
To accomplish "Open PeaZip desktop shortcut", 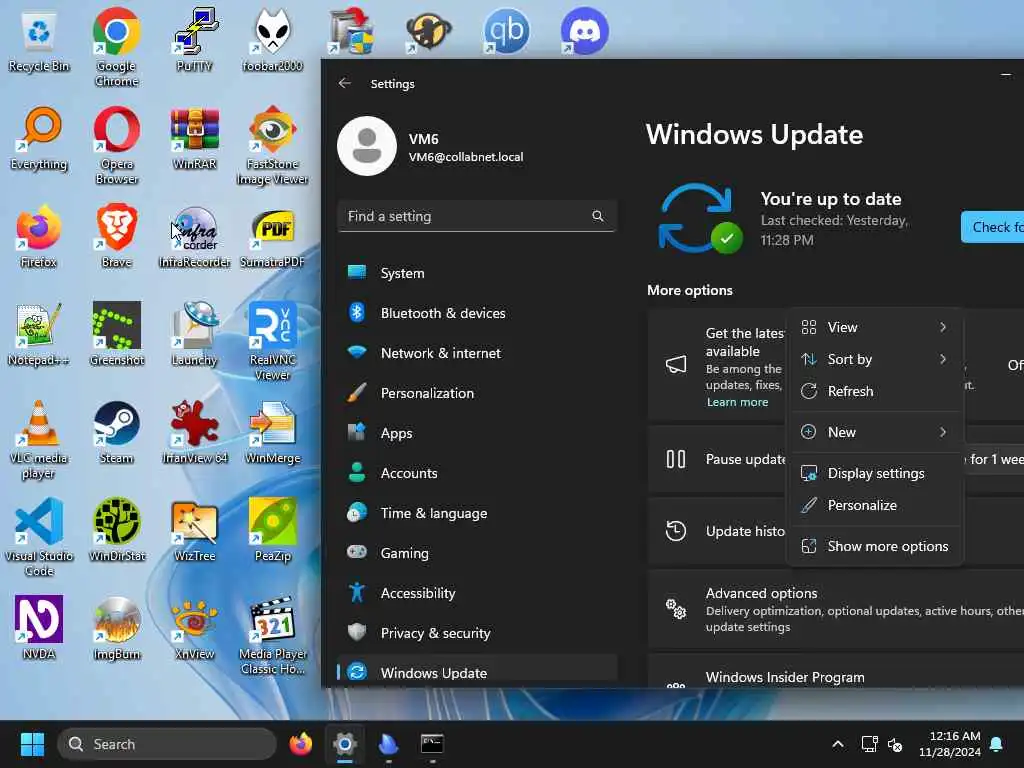I will [x=272, y=530].
